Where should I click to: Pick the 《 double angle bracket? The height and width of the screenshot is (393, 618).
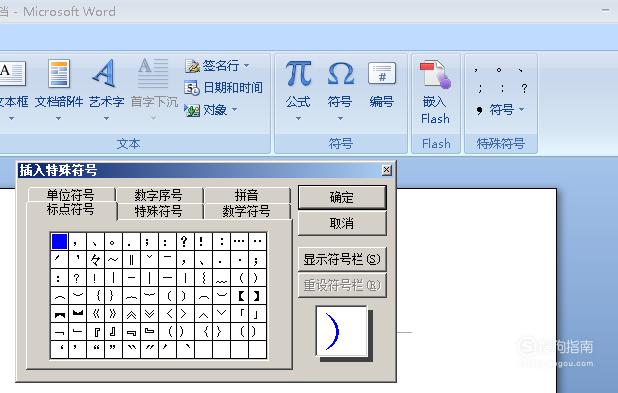click(x=95, y=313)
